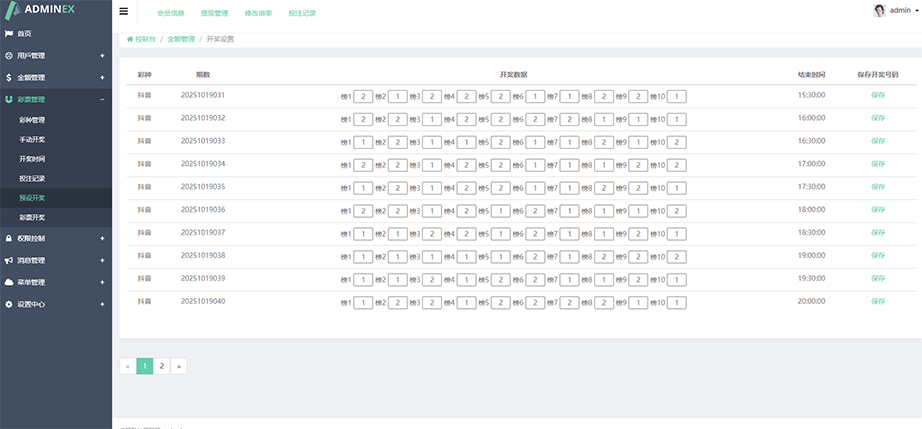Click the cloud icon for 菜单管理
Image resolution: width=922 pixels, height=429 pixels.
9,282
